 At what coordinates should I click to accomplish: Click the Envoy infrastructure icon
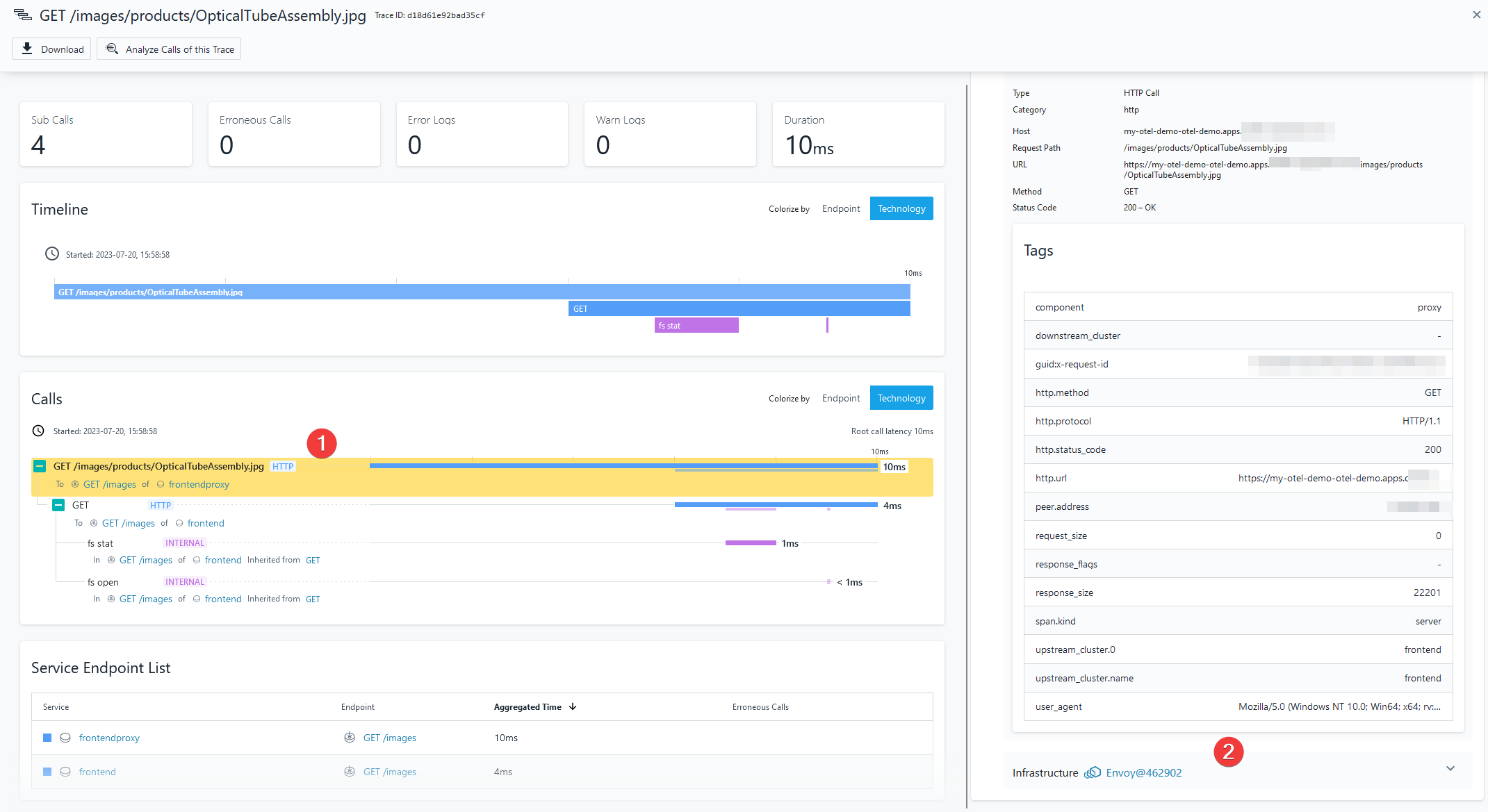coord(1093,772)
